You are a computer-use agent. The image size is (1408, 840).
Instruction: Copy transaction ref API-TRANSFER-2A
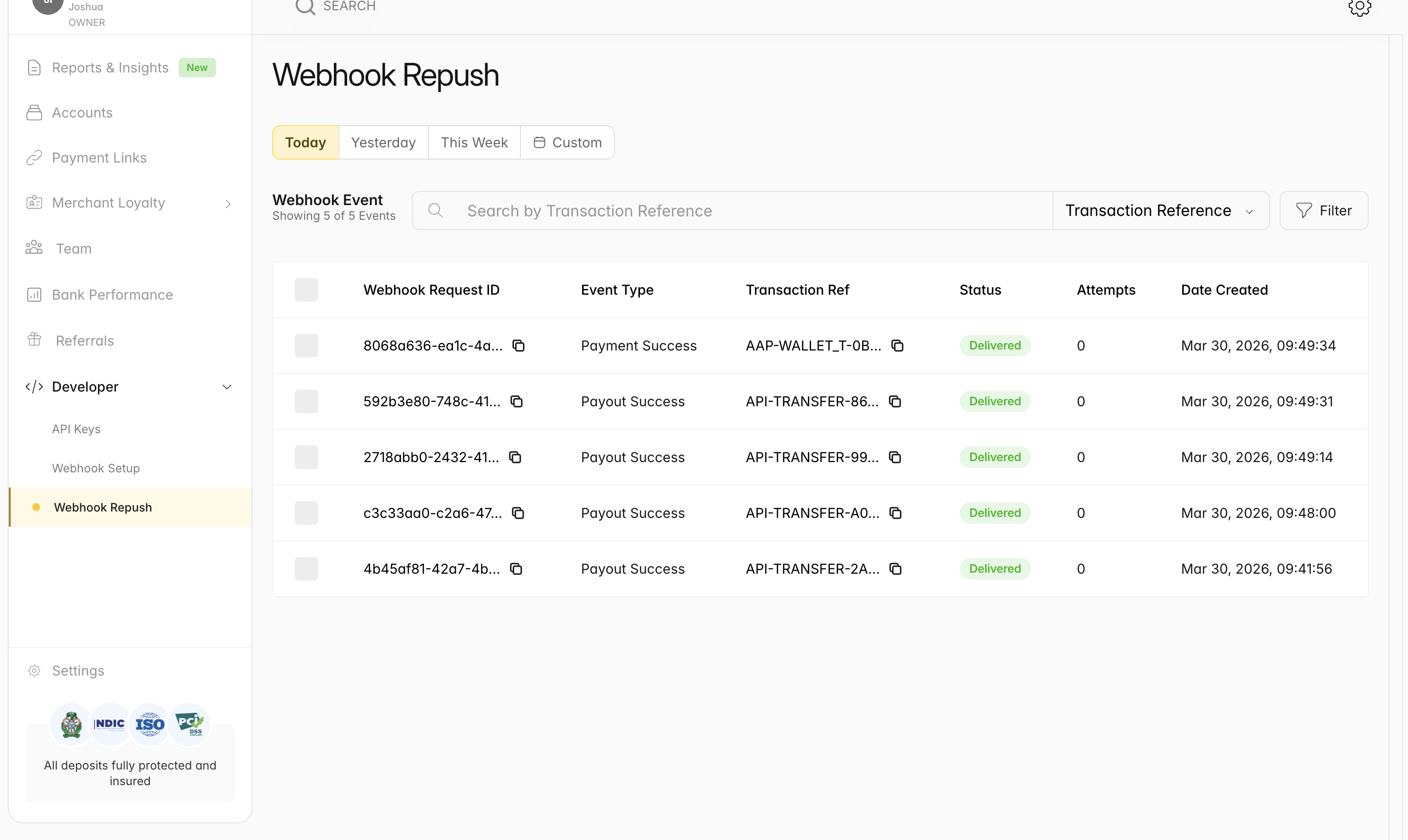pos(895,568)
